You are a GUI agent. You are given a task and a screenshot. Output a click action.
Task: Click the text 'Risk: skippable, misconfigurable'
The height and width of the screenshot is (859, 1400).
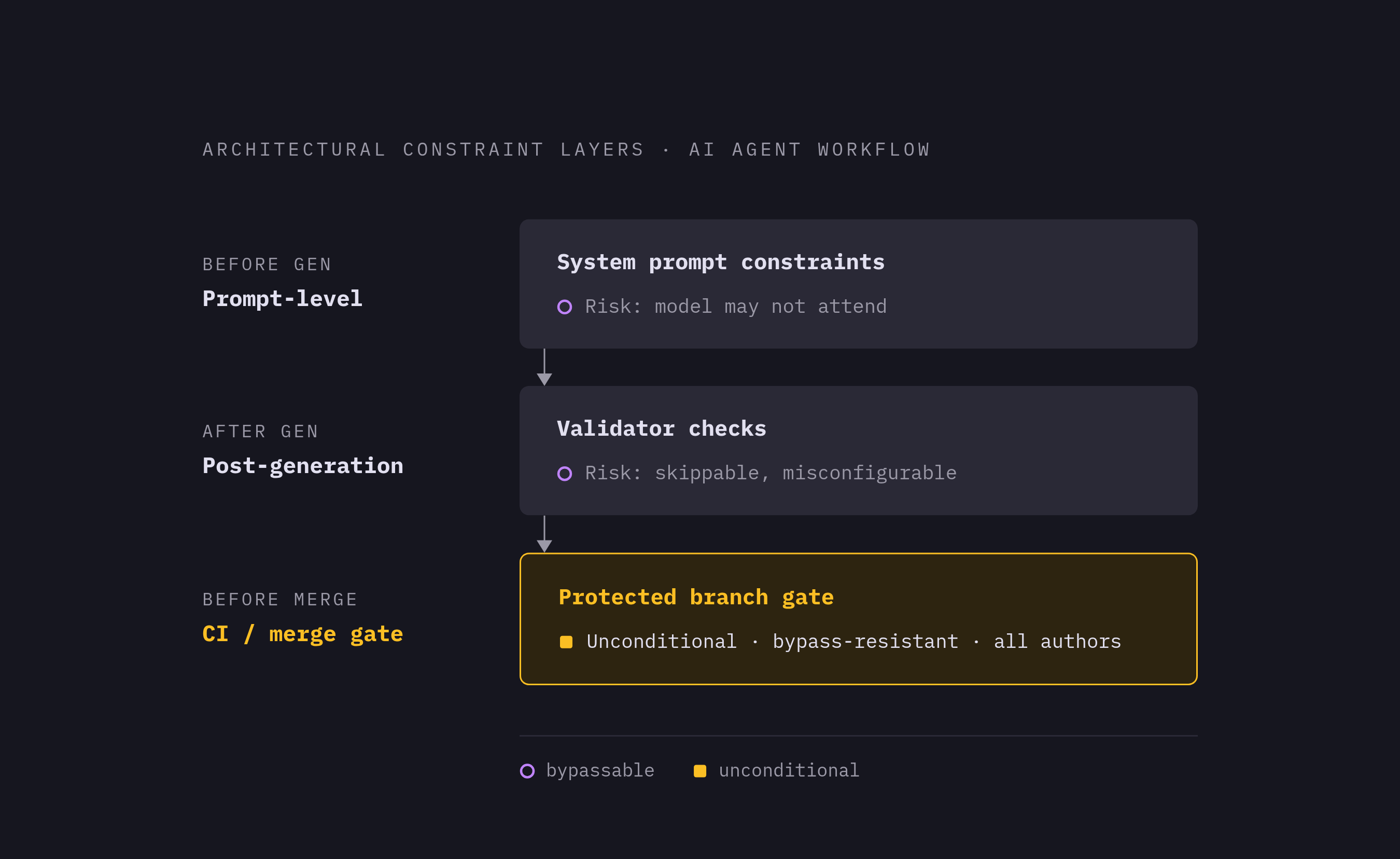[x=771, y=474]
